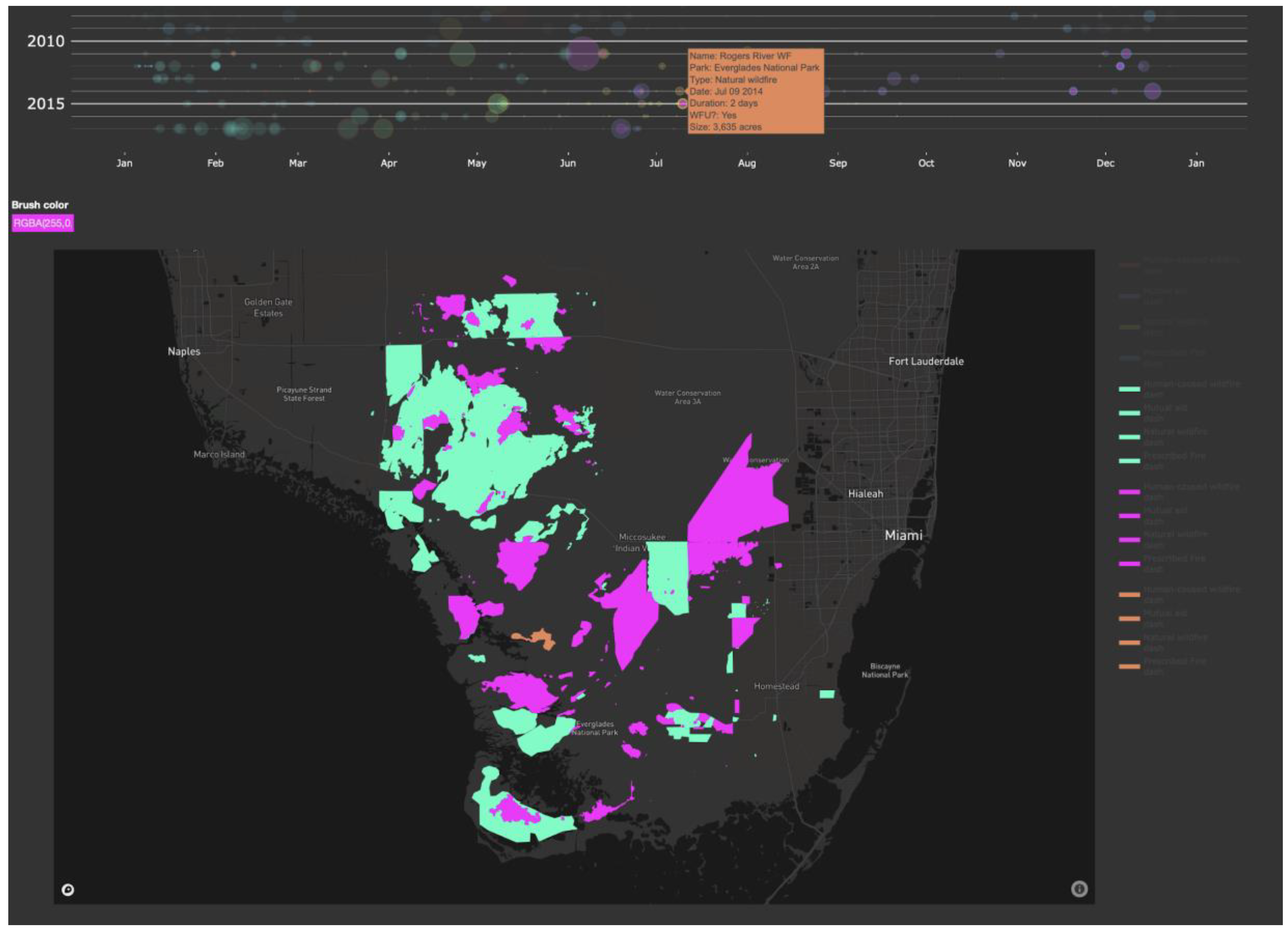Viewport: 1288px width, 931px height.
Task: Click the large purple December 2014 bubble
Action: 1152,91
